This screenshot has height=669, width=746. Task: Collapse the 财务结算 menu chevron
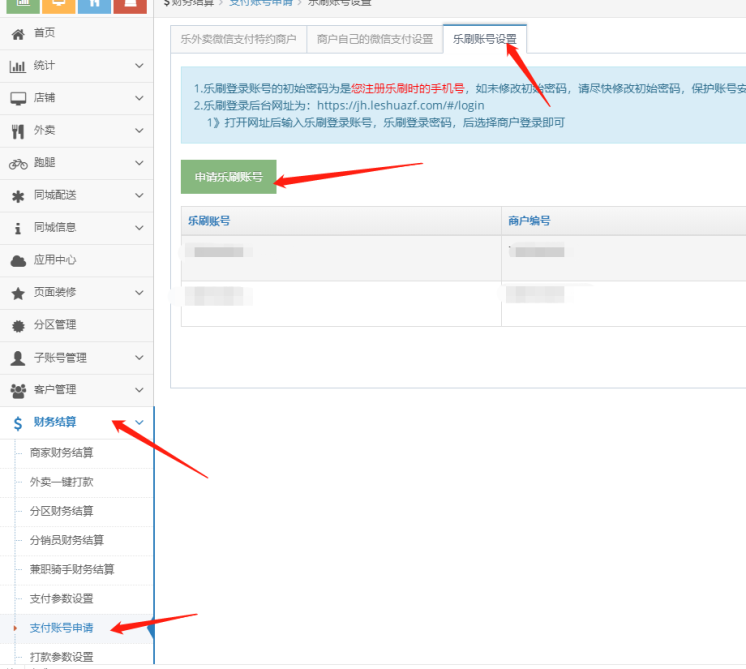click(139, 422)
